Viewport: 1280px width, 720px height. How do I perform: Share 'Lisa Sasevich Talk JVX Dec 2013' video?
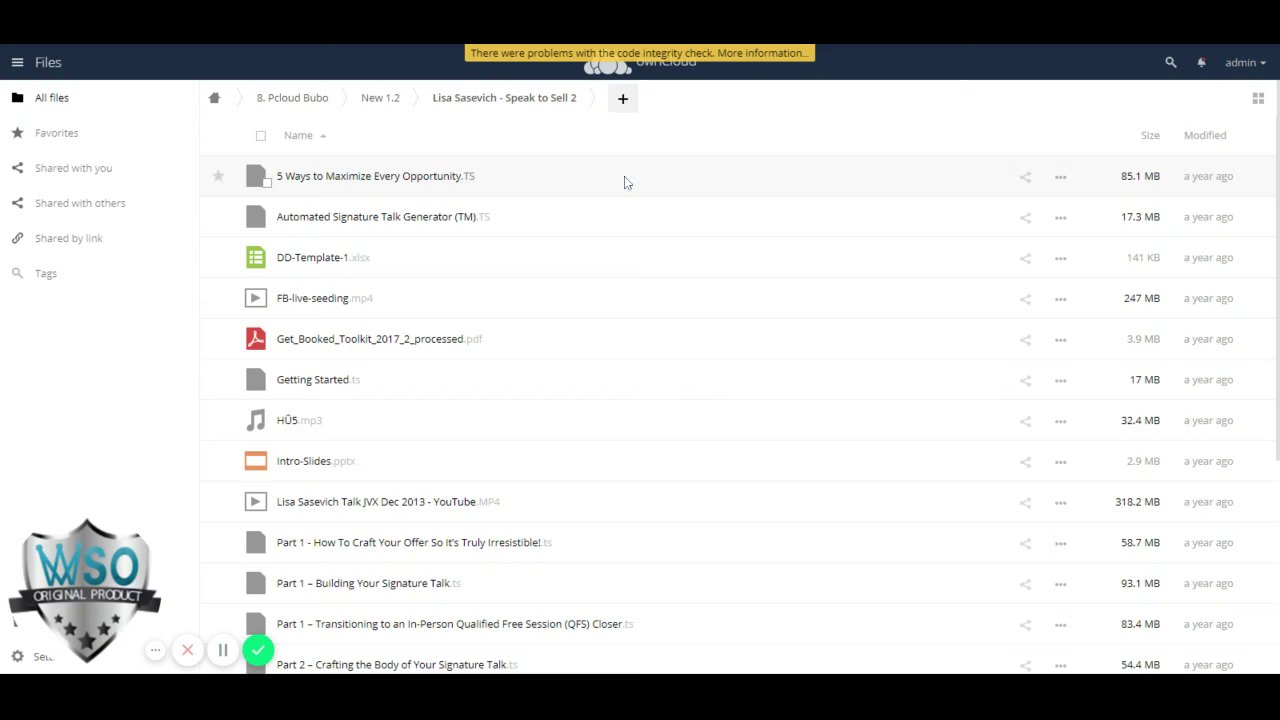(x=1025, y=502)
